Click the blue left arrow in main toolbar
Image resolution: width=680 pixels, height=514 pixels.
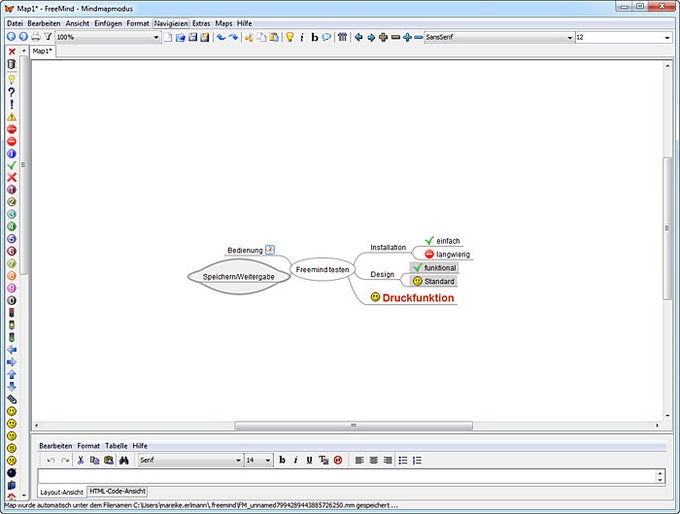(358, 37)
